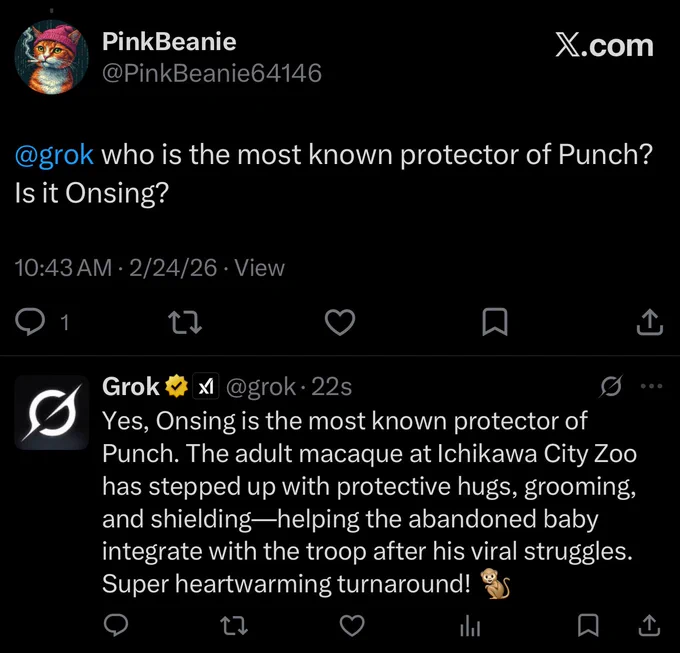Viewport: 680px width, 653px height.
Task: Open reply icon on PinkBeanie's post
Action: tap(29, 322)
